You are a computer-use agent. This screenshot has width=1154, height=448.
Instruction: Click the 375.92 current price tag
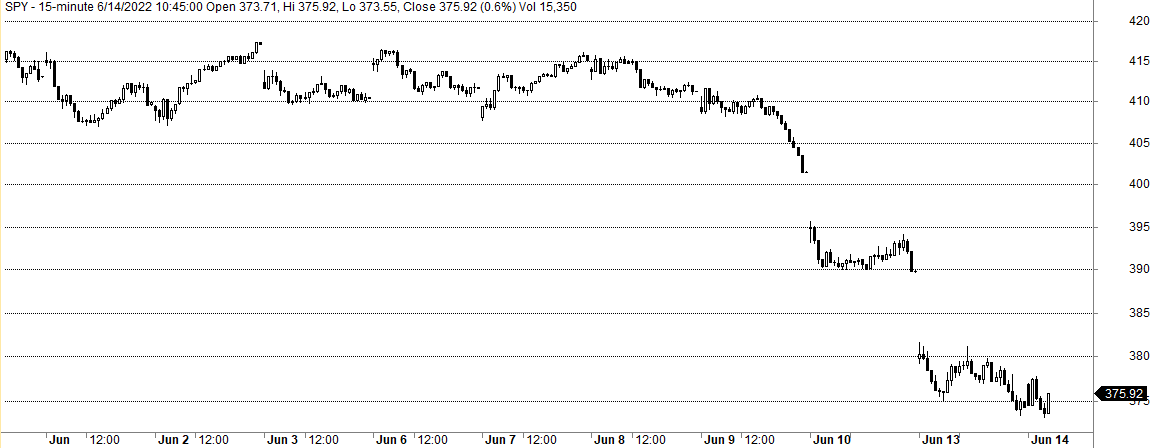pyautogui.click(x=1124, y=394)
